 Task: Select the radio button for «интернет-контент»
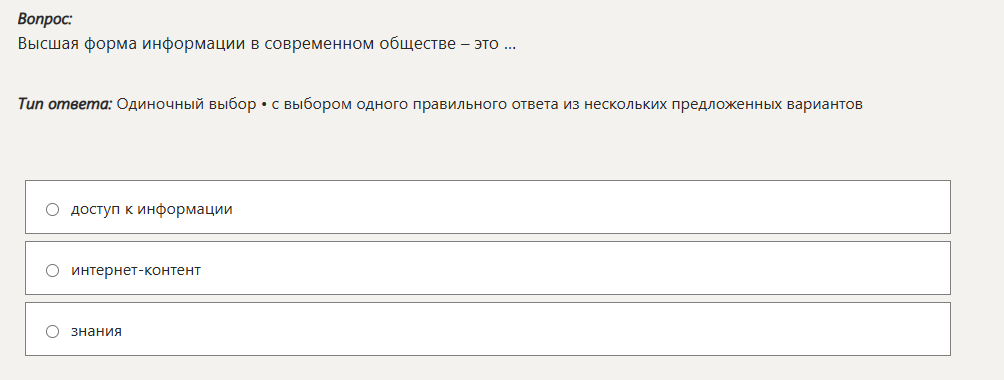coord(53,270)
